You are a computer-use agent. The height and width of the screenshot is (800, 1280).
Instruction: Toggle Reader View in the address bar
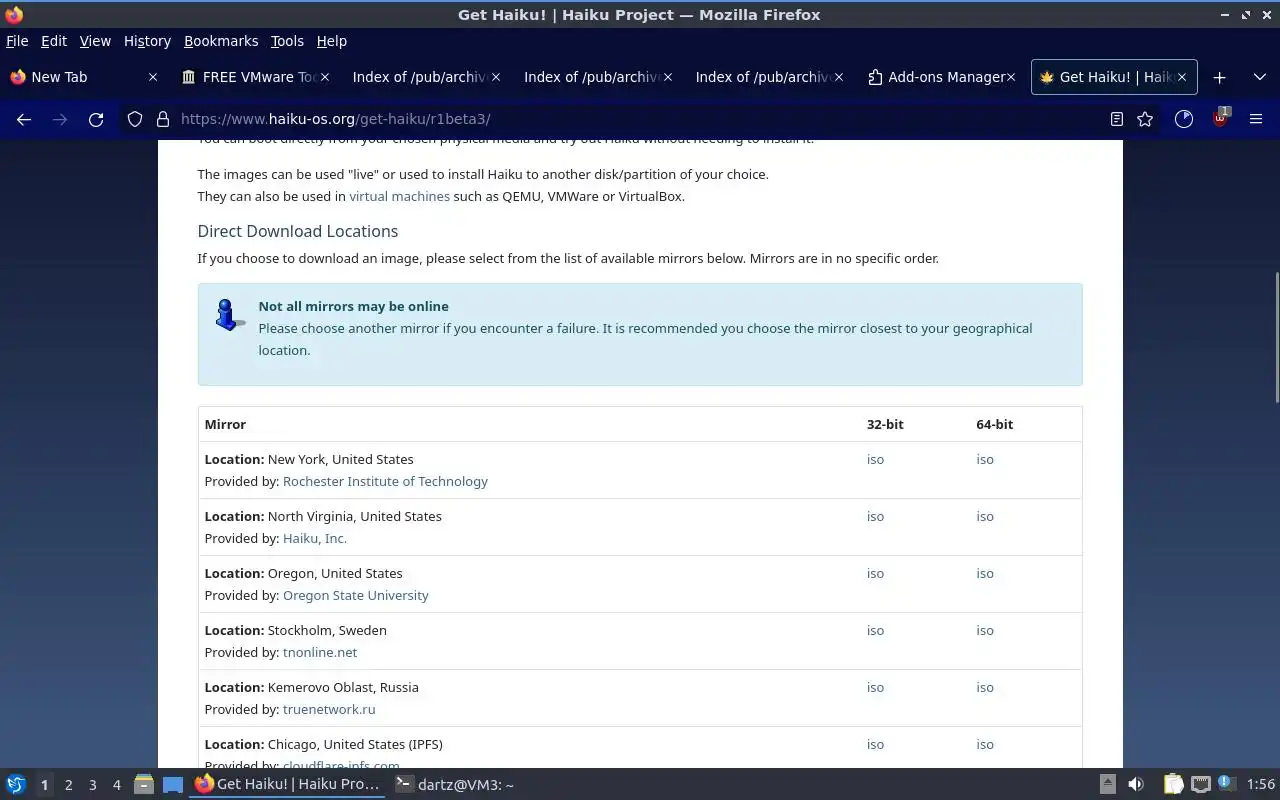[1117, 119]
